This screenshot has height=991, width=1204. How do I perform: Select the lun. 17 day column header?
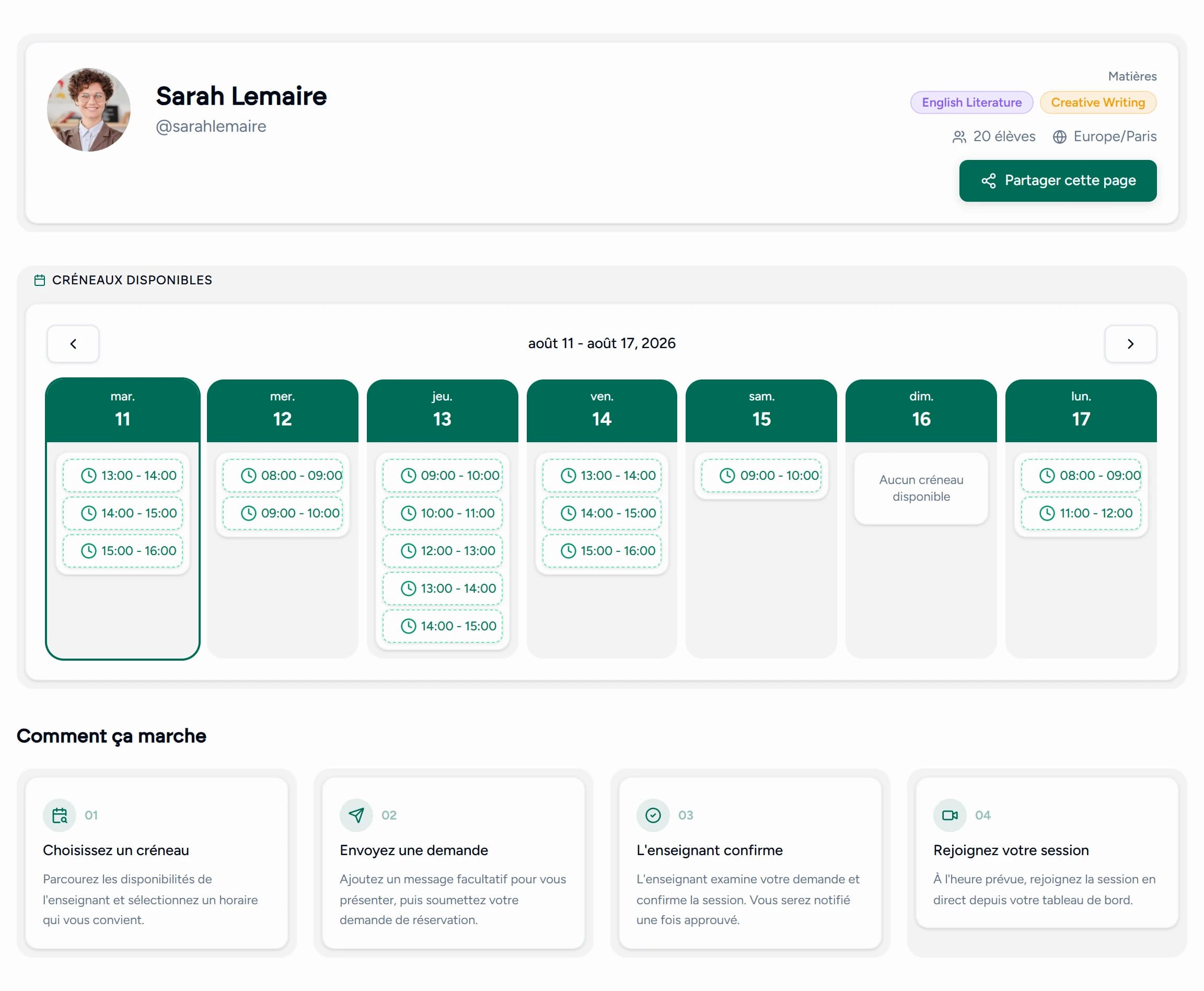tap(1081, 411)
